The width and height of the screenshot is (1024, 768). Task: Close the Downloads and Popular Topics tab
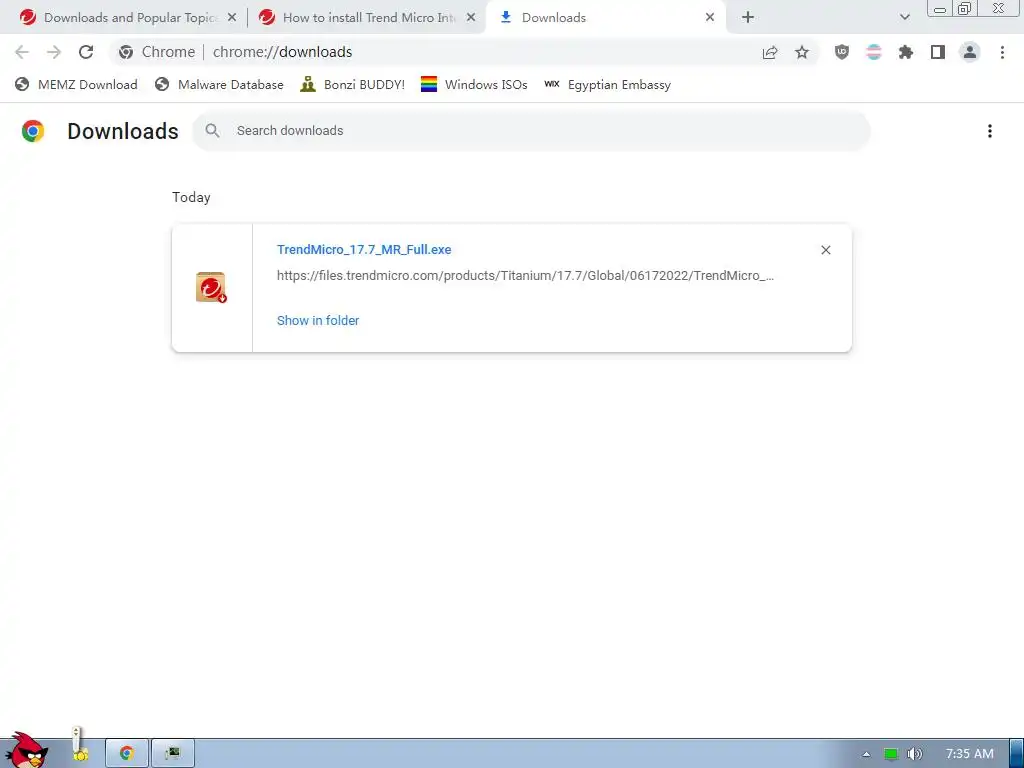232,18
